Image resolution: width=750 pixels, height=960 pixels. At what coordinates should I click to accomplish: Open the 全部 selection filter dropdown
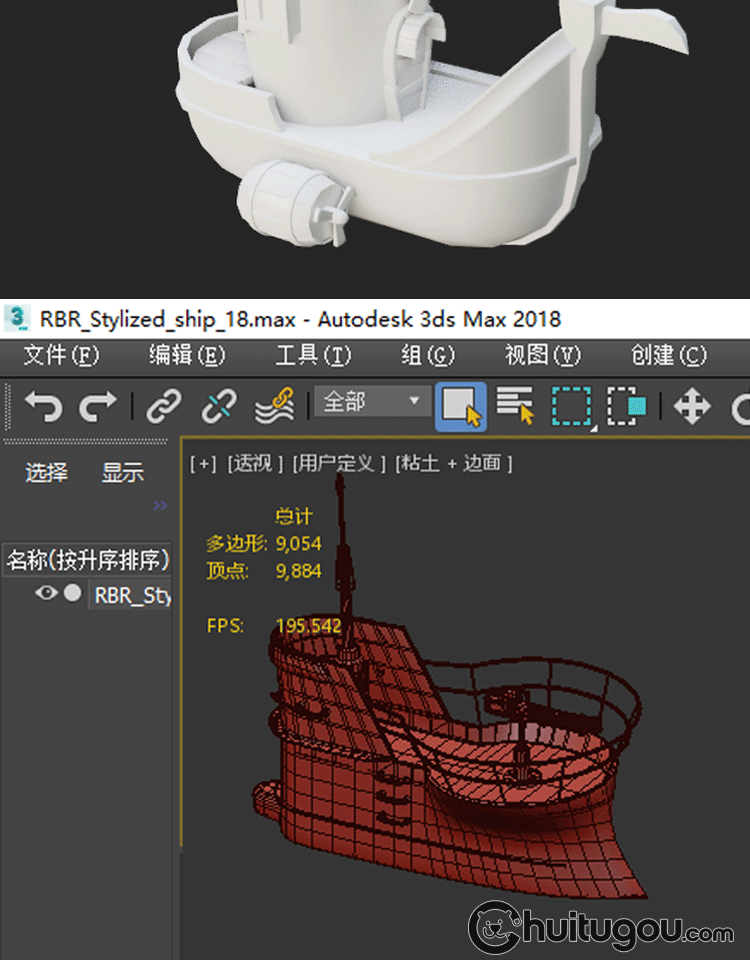coord(371,402)
